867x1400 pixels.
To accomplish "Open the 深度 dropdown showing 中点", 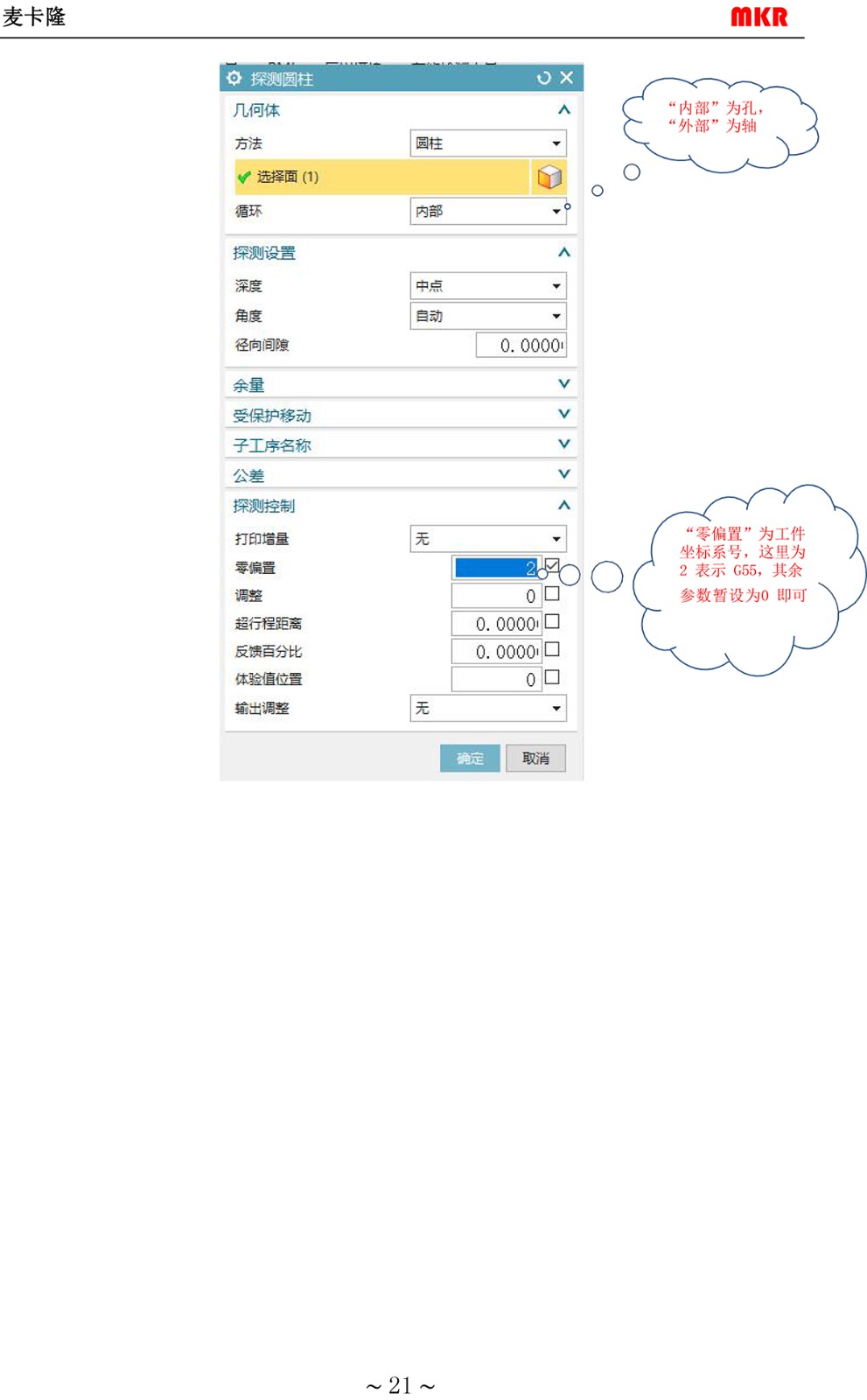I will click(488, 286).
